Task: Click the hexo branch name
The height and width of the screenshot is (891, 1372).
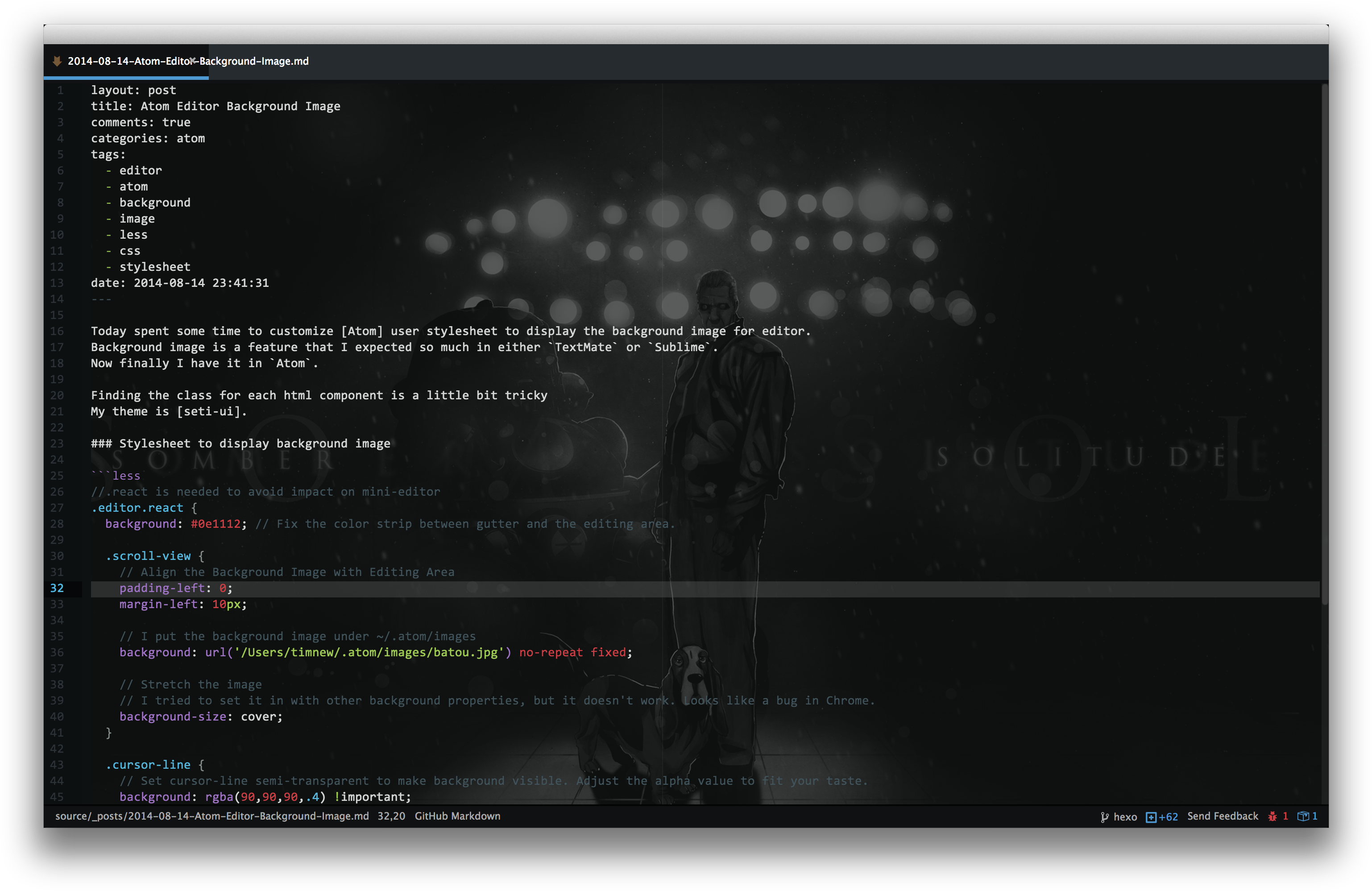Action: coord(1125,816)
